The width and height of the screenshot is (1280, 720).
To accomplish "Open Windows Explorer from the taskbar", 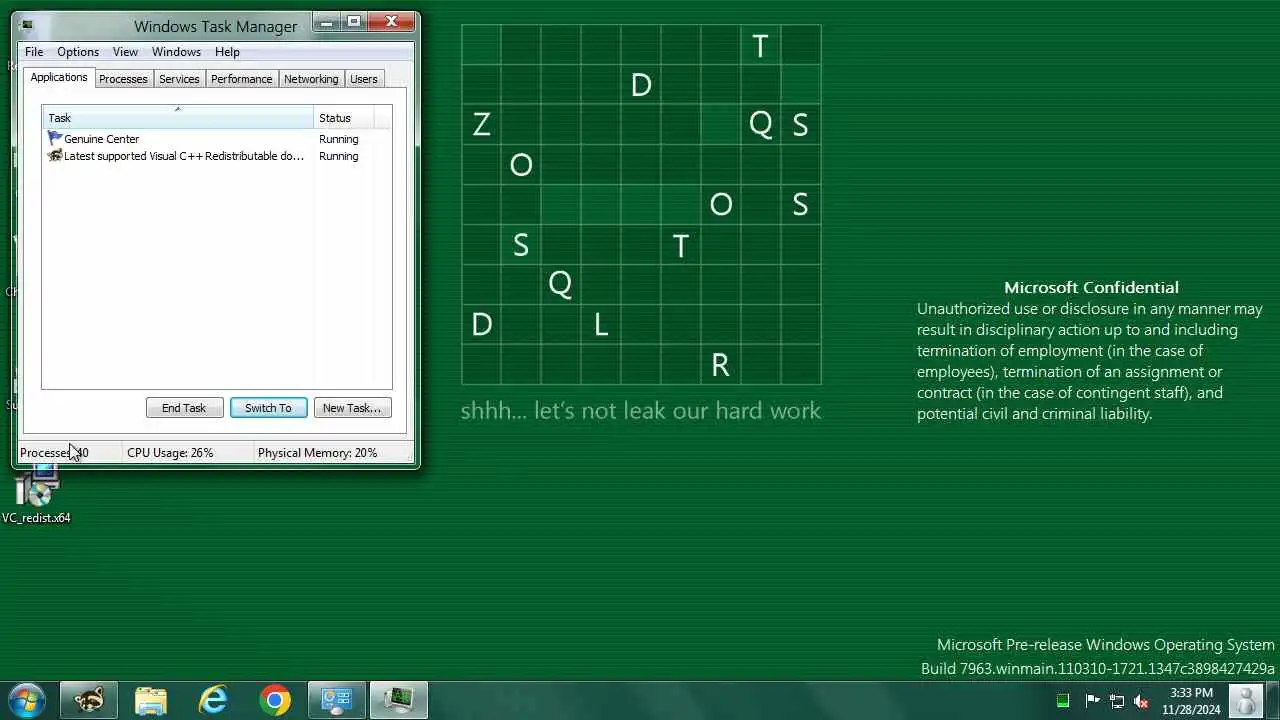I will click(x=151, y=700).
